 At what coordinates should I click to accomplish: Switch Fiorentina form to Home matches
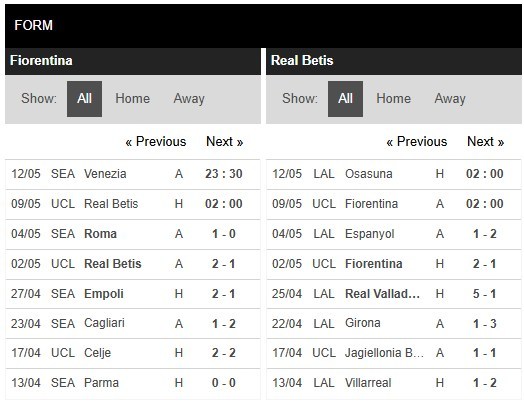pos(133,99)
